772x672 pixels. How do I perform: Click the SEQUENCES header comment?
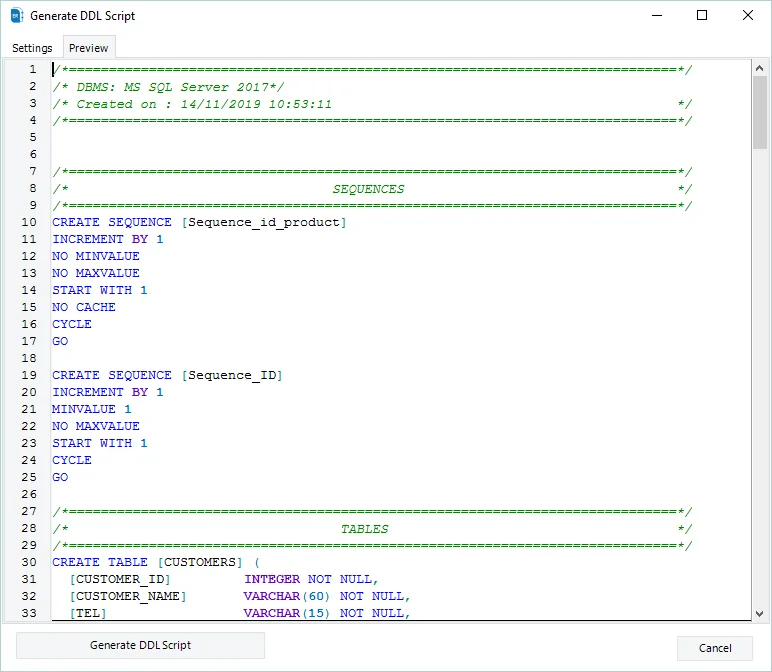(368, 189)
